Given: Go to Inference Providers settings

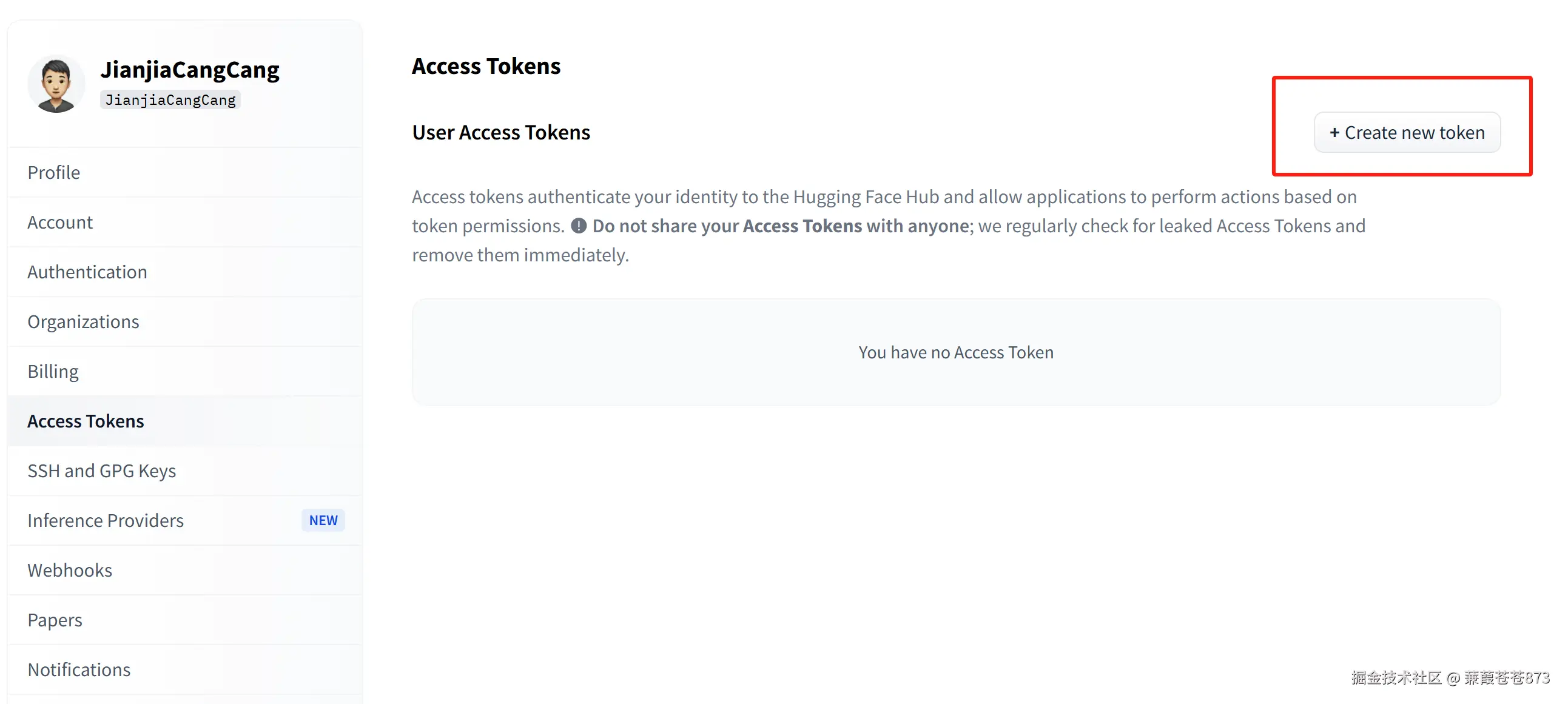Looking at the screenshot, I should point(106,521).
